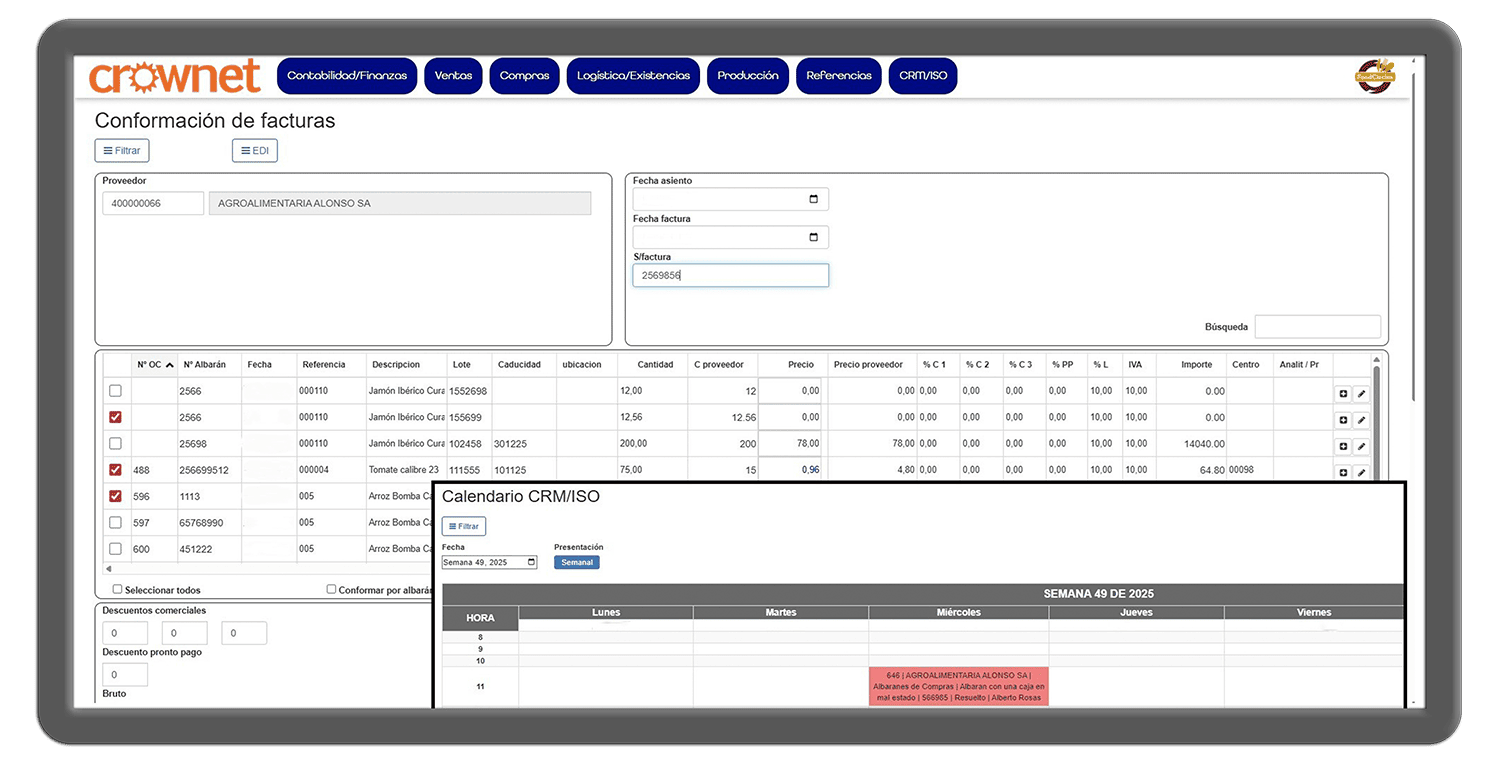
Task: Edit the row with Importe 64.80
Action: [x=1361, y=472]
